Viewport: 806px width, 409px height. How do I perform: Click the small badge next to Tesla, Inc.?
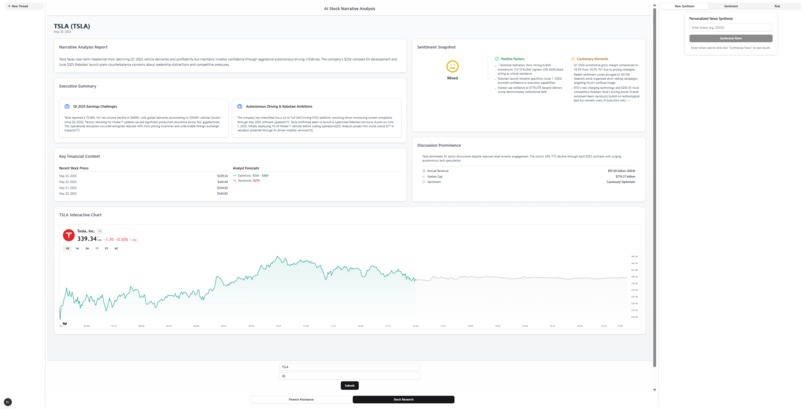[x=100, y=231]
